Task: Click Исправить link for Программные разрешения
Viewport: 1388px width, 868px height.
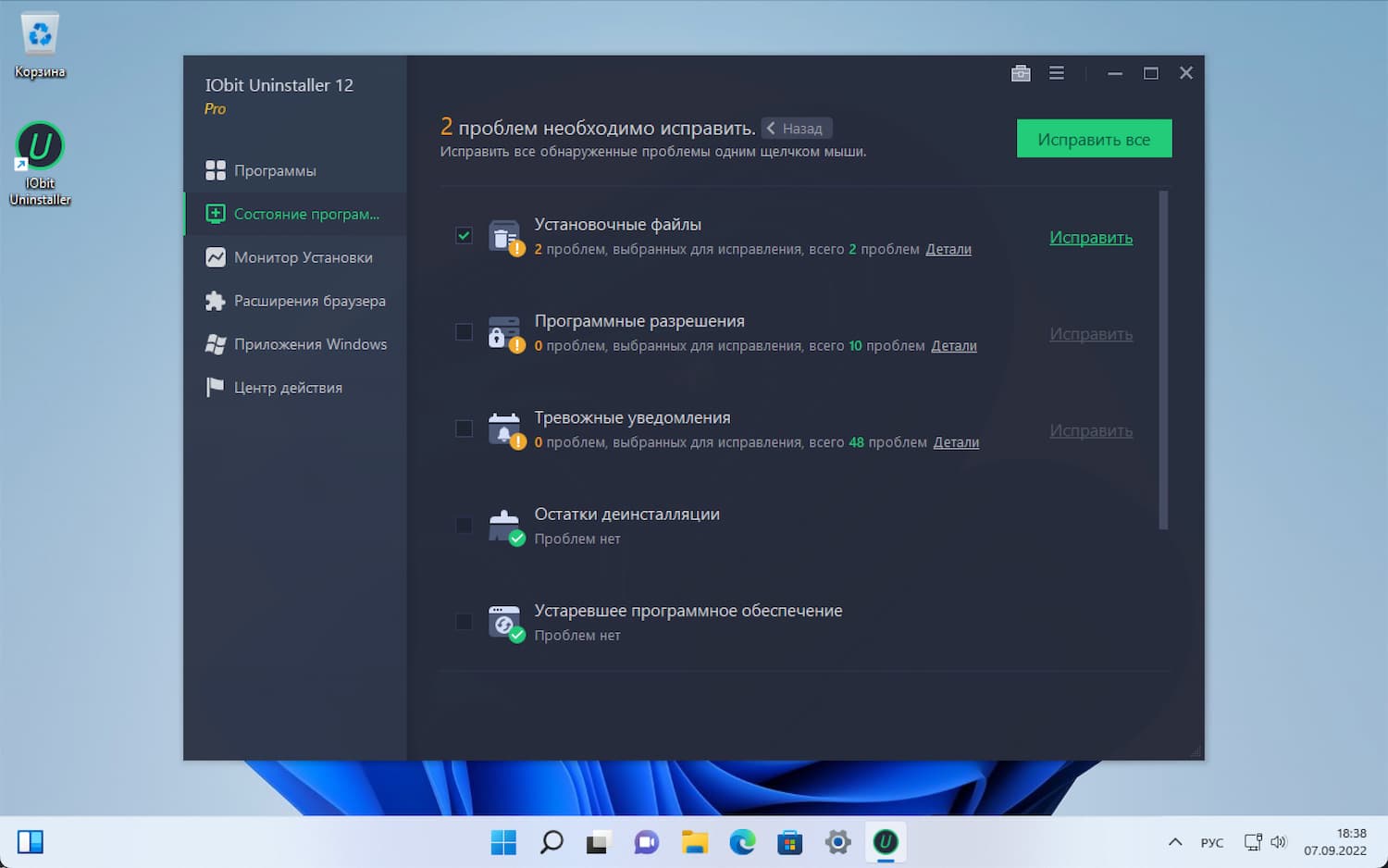Action: click(1091, 334)
